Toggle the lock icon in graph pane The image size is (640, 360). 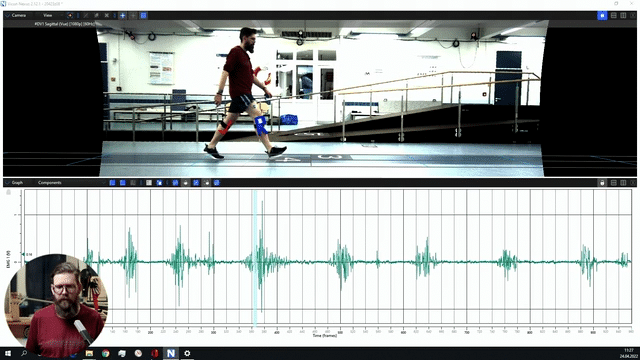pos(602,182)
